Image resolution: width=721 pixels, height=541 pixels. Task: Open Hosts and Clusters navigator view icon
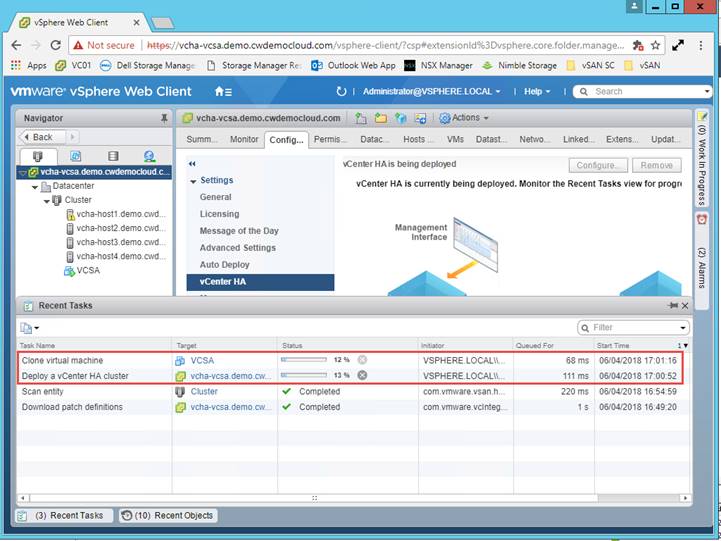38,156
